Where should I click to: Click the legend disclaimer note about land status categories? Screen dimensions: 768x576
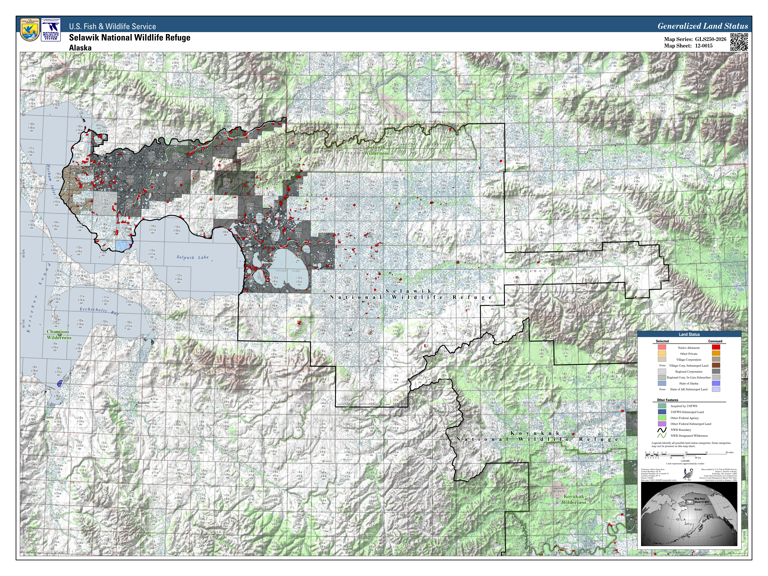[x=691, y=445]
